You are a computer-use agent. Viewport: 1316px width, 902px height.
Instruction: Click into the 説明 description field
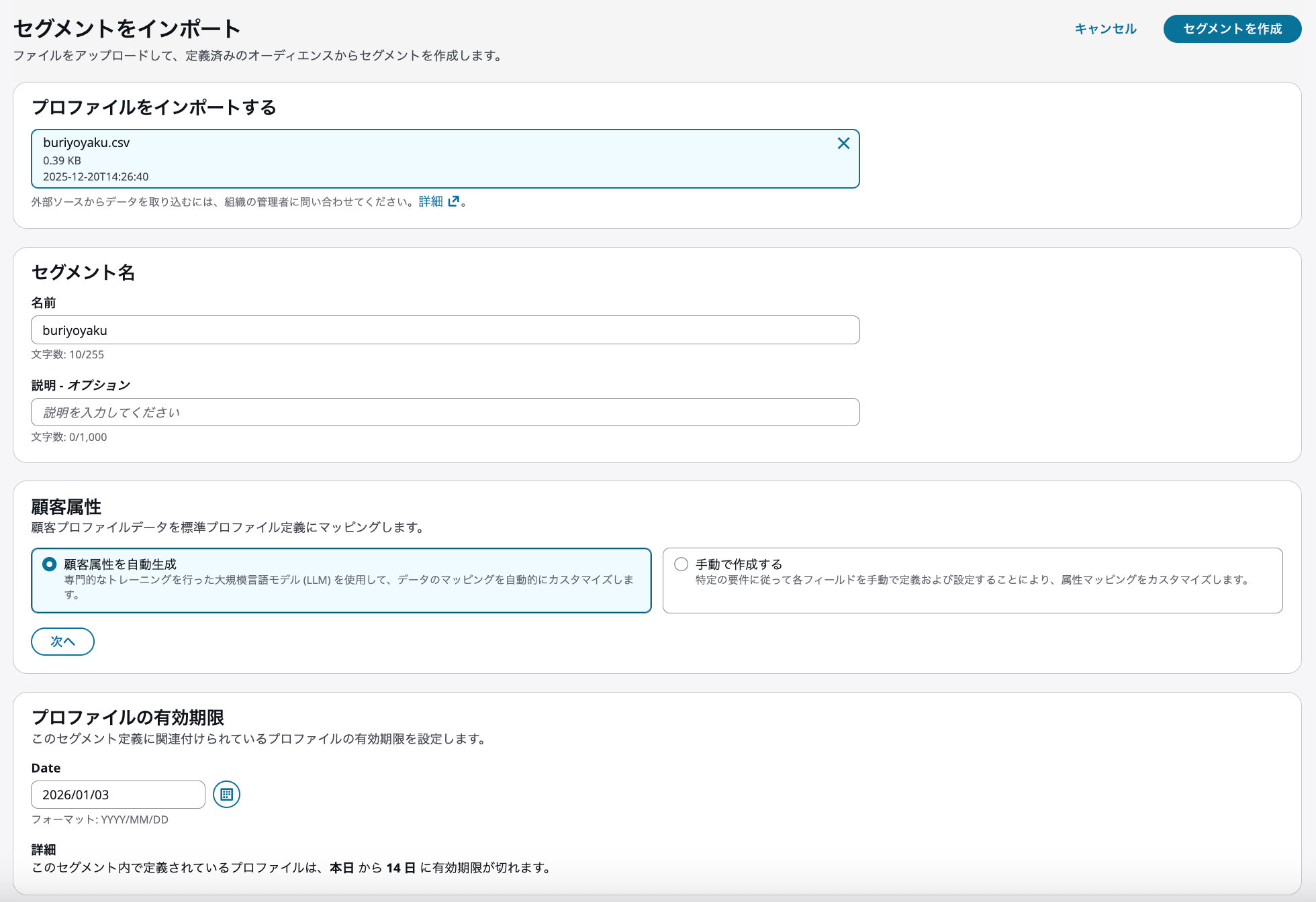pyautogui.click(x=444, y=412)
